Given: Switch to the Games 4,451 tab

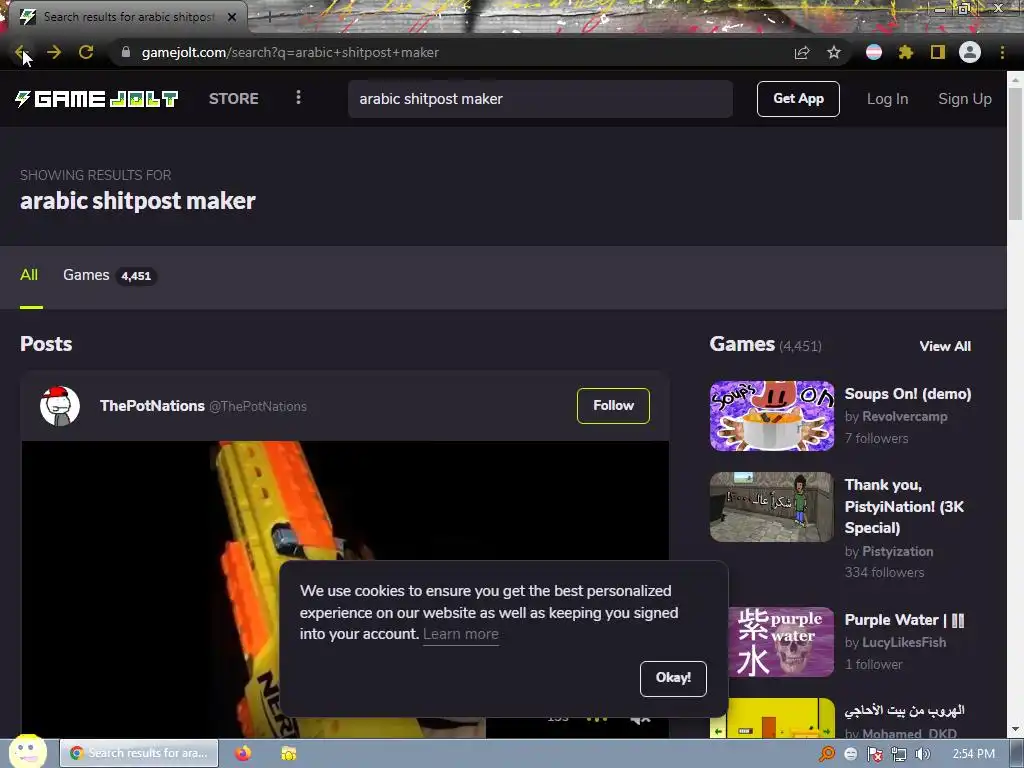Looking at the screenshot, I should point(109,275).
